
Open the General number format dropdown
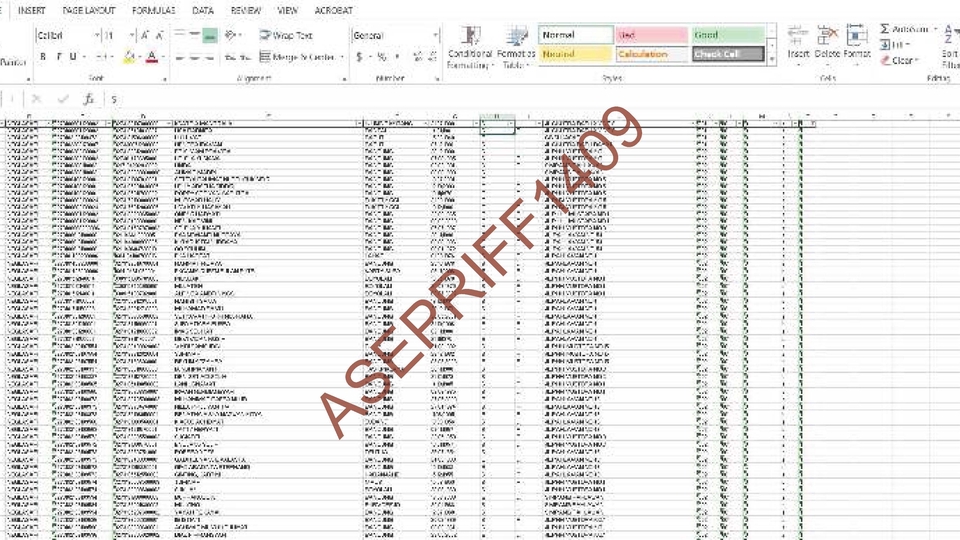point(435,35)
